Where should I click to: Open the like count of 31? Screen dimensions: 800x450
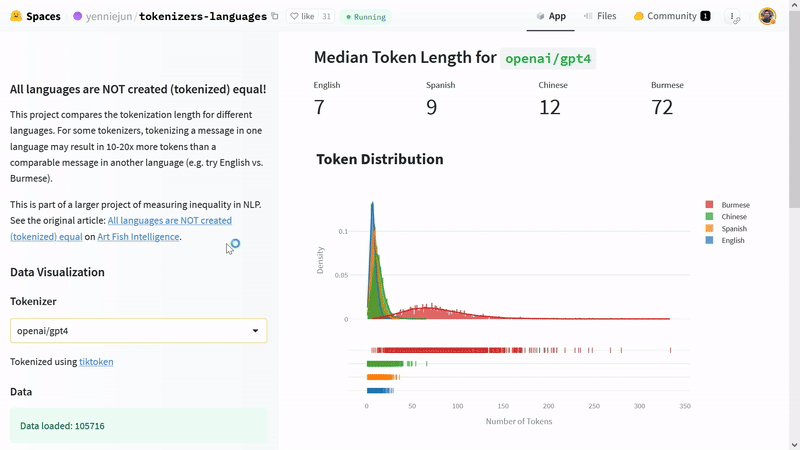click(326, 16)
